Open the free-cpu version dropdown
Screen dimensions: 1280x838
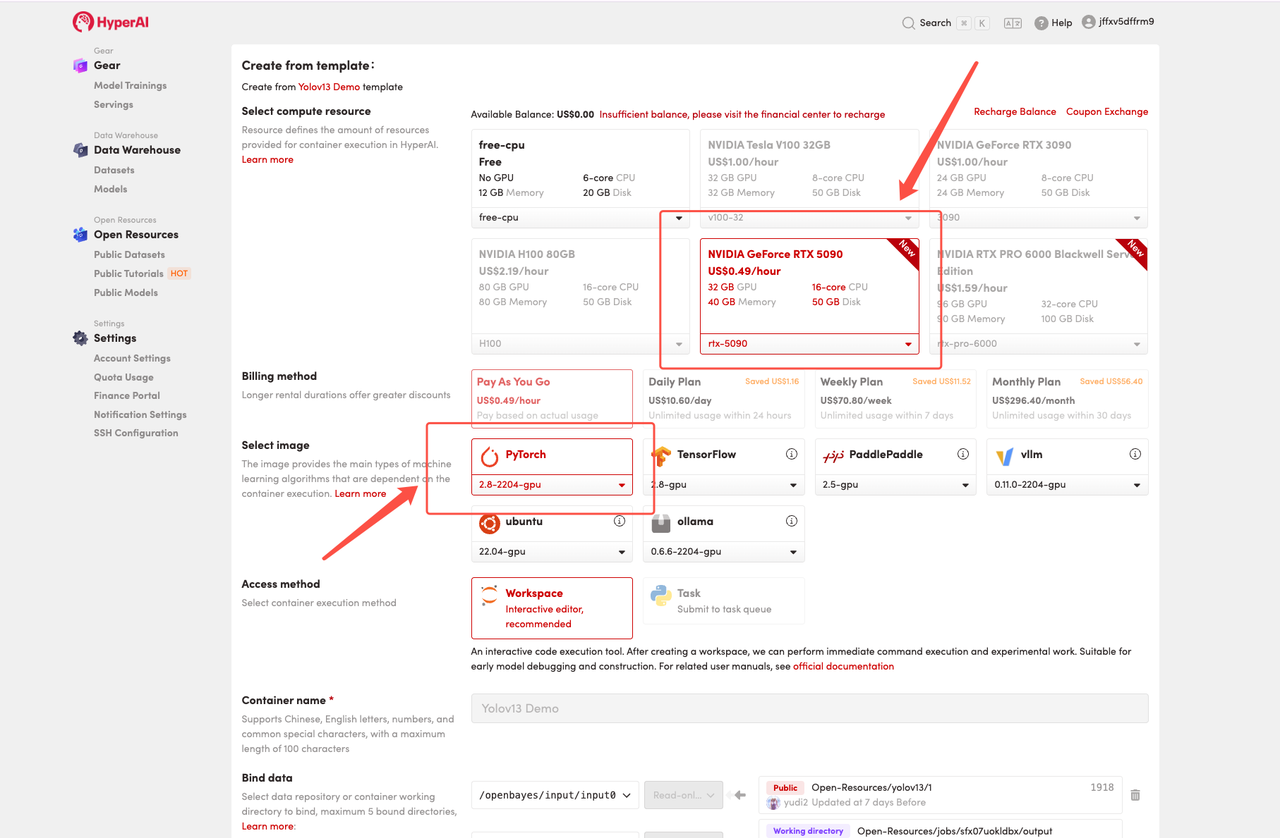[x=580, y=217]
